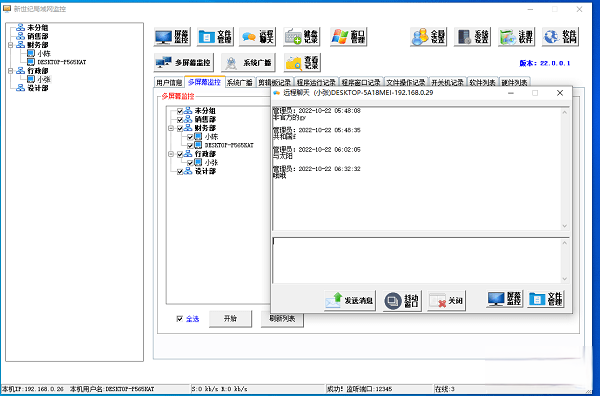Uncheck 设计部 in multi-screen list

pos(180,171)
